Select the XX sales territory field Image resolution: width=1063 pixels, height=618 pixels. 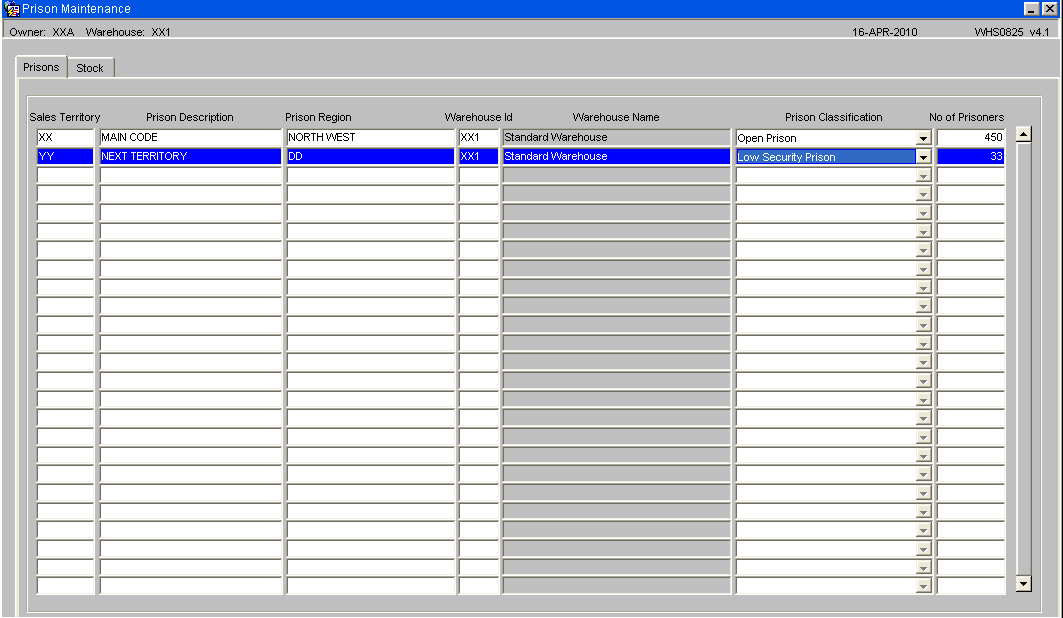pyautogui.click(x=65, y=138)
